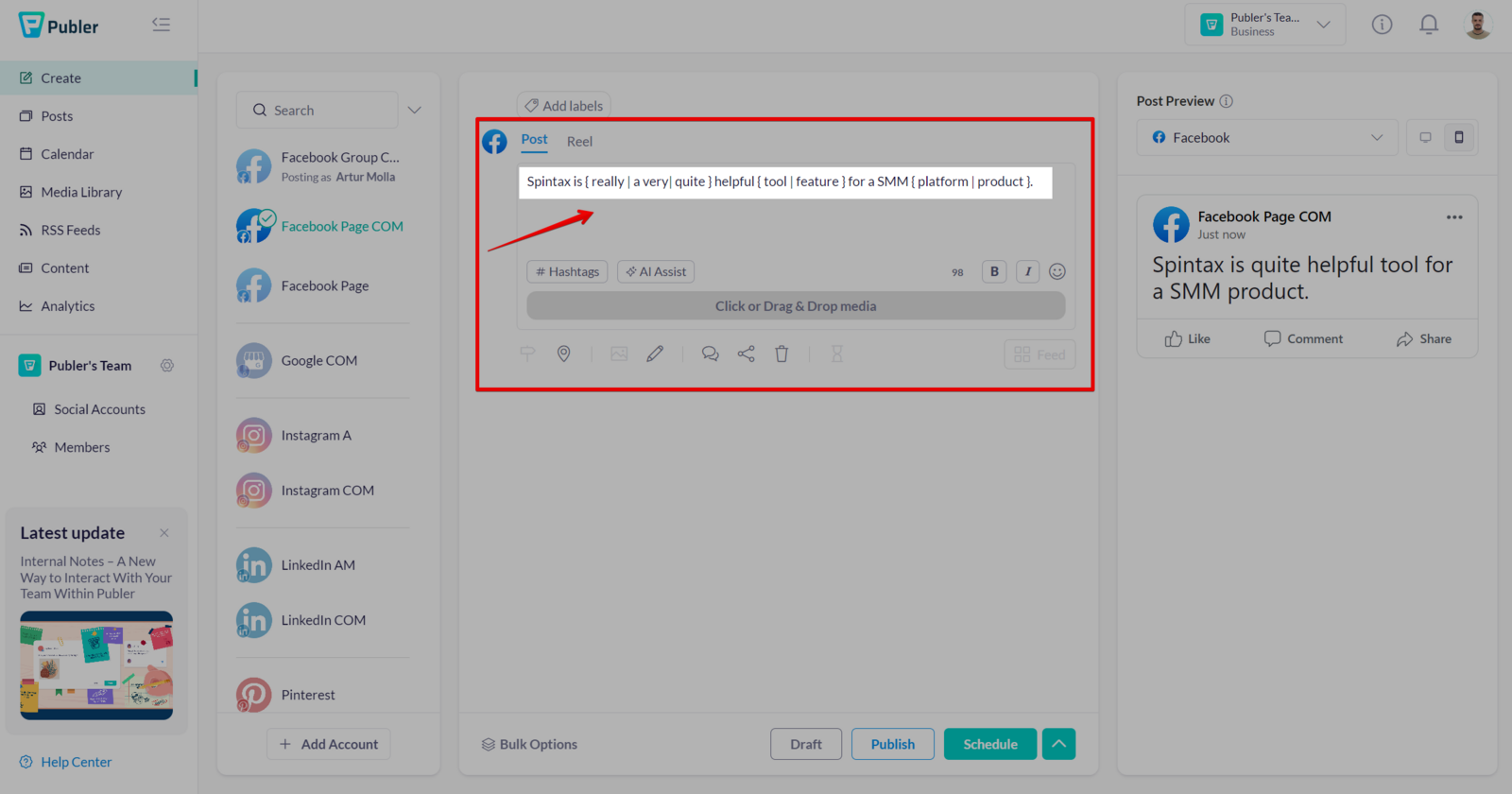
Task: Toggle italic formatting
Action: pyautogui.click(x=1028, y=271)
